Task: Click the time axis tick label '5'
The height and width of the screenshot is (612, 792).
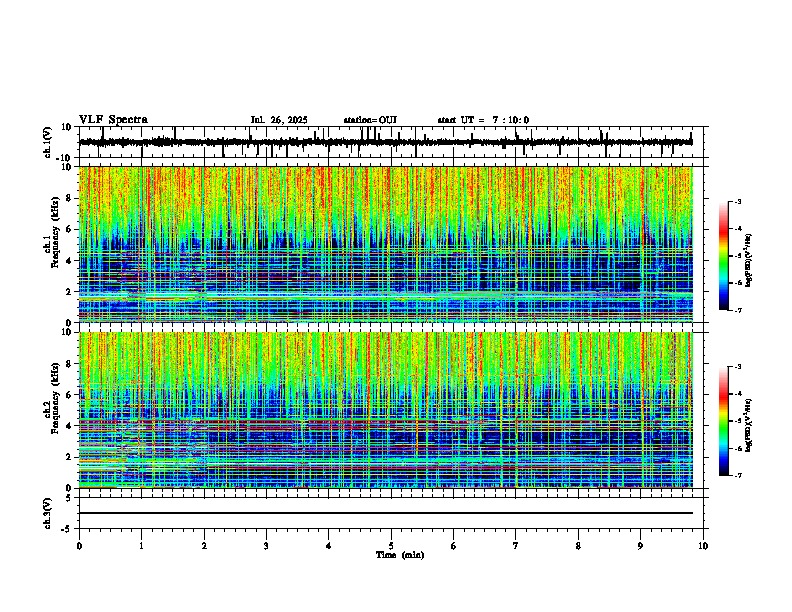Action: 391,546
